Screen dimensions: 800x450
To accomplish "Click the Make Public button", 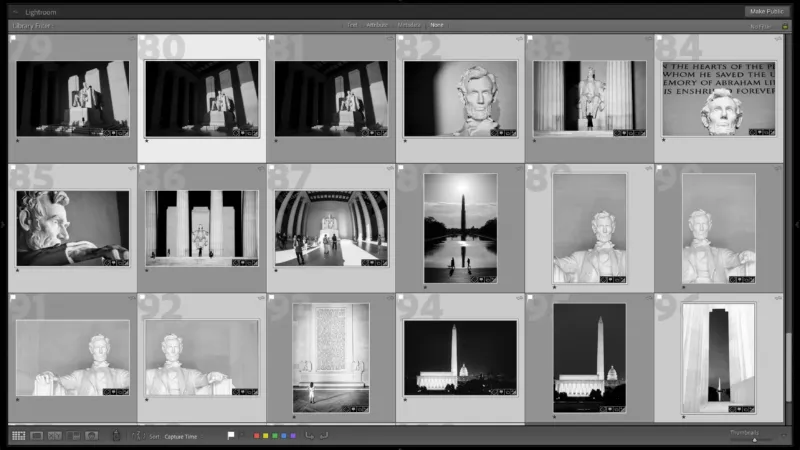I will pos(766,11).
